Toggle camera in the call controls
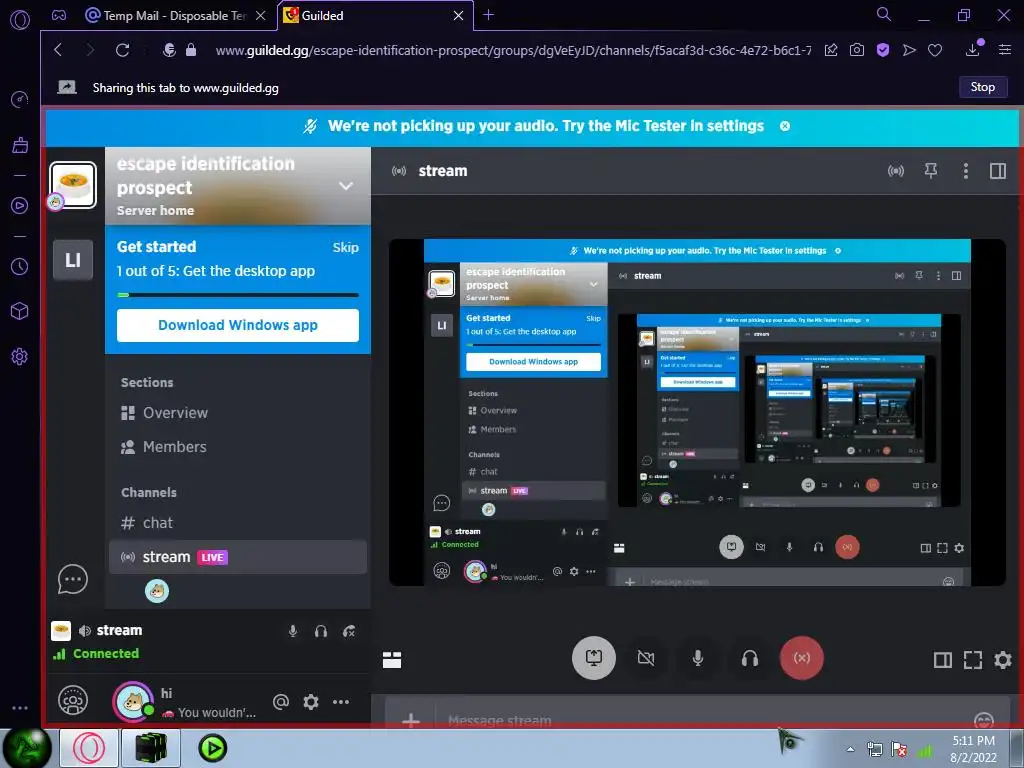The width and height of the screenshot is (1024, 768). [x=646, y=658]
